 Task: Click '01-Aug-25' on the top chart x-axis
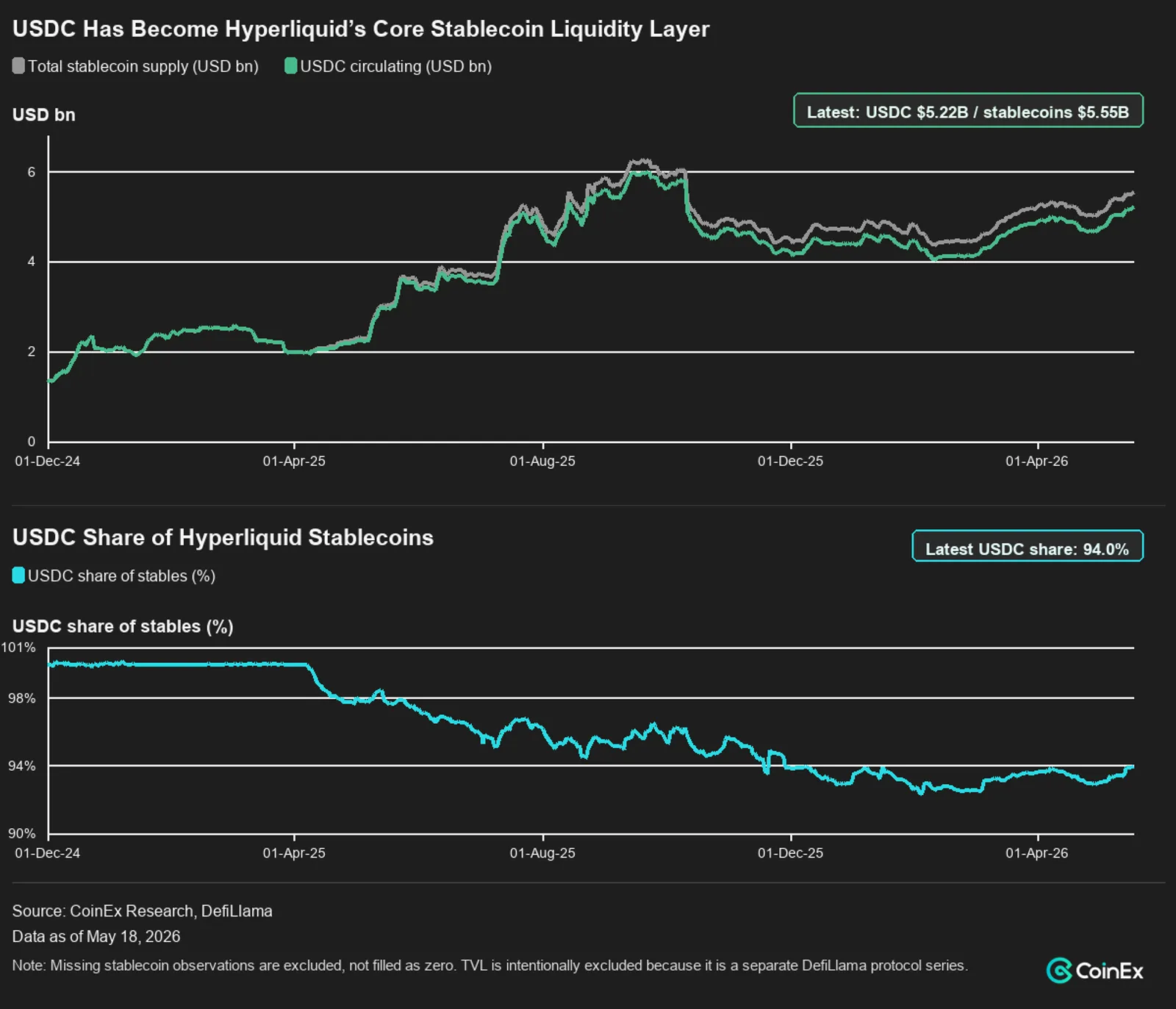(x=542, y=461)
